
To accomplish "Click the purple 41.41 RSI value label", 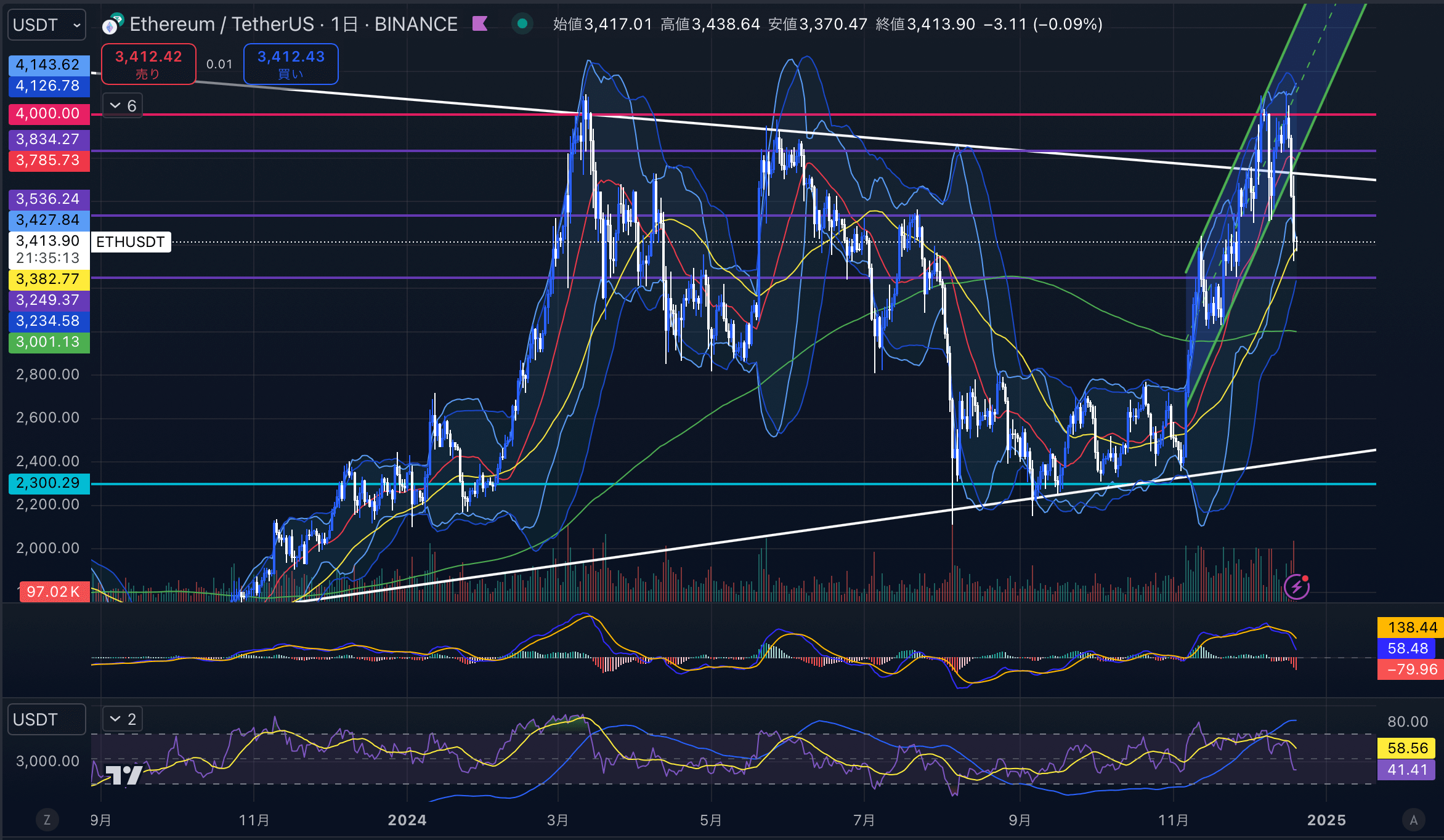I will click(1408, 770).
